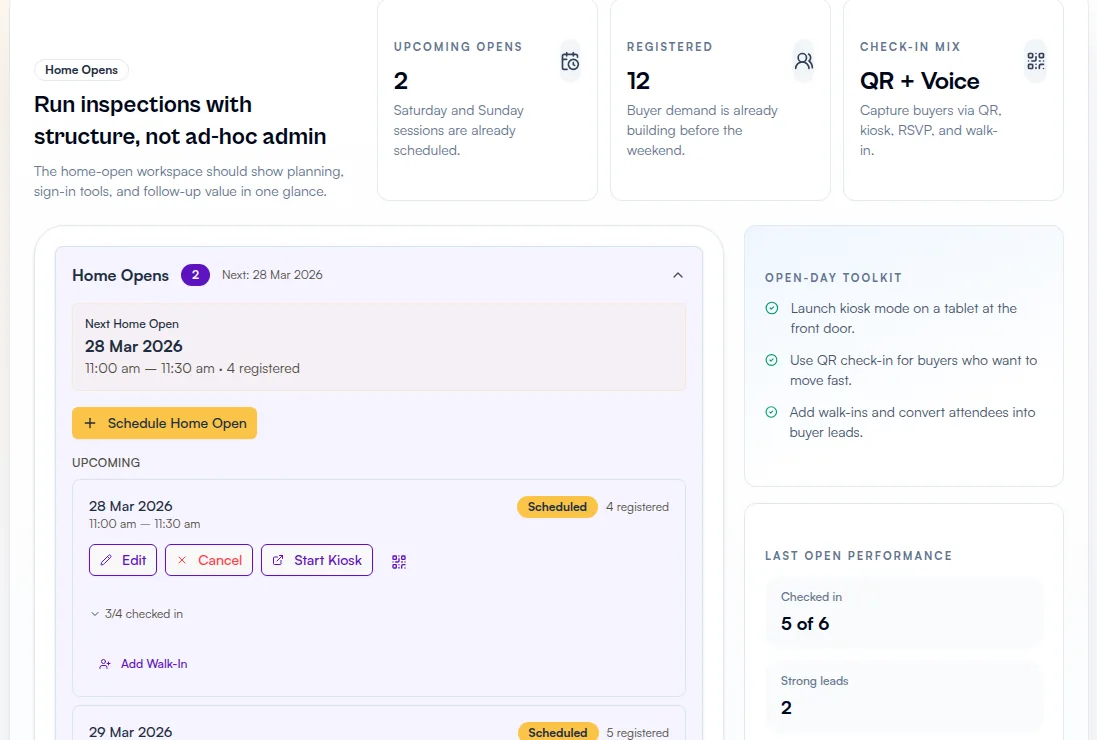This screenshot has height=740, width=1097.
Task: Open the QR code for the 28 Mar open
Action: point(399,561)
